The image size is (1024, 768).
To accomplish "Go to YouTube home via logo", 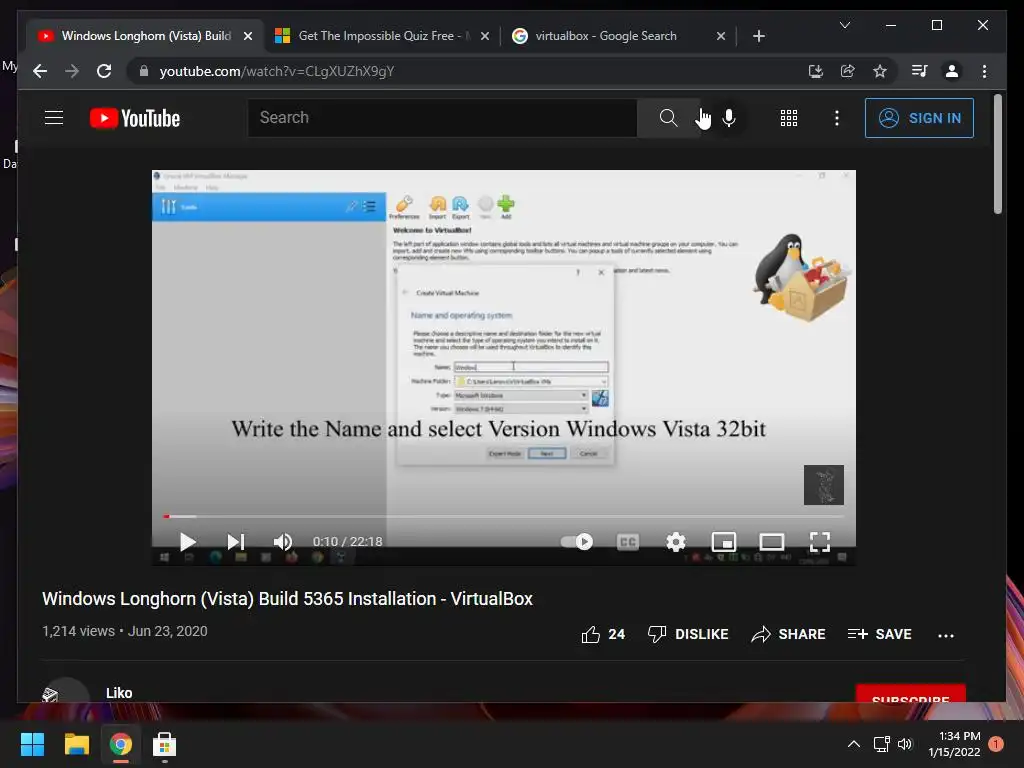I will tap(135, 118).
